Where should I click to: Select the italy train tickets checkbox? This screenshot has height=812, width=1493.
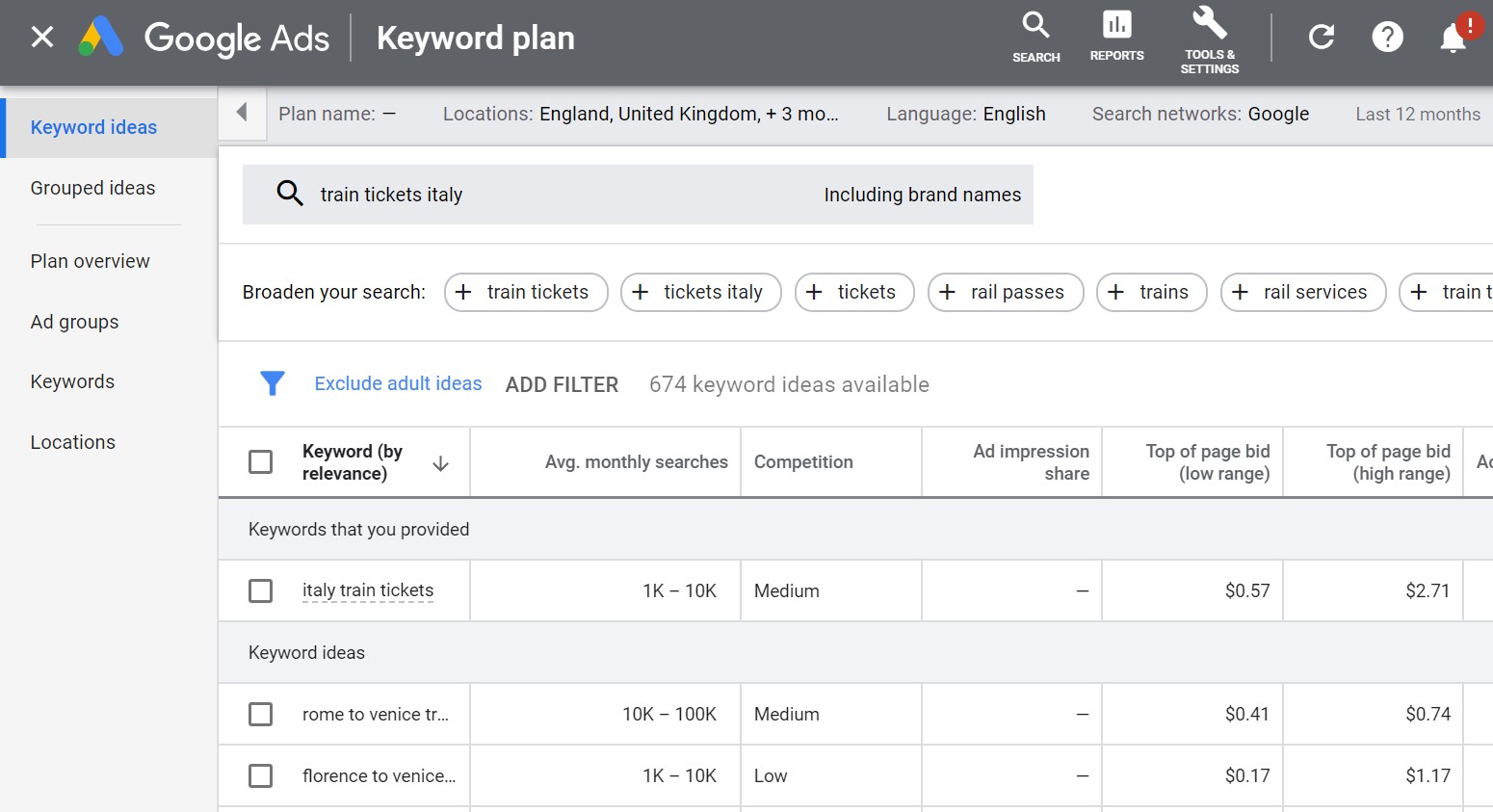coord(260,590)
